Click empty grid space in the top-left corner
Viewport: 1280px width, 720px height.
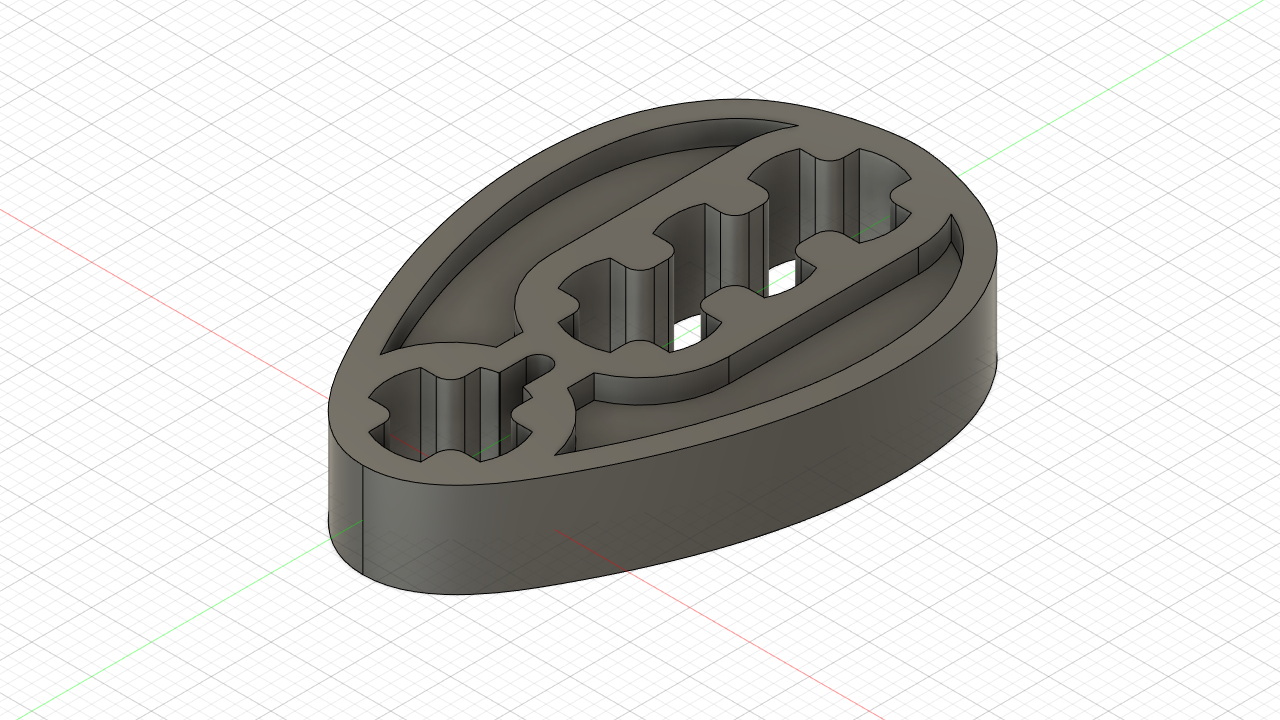[x=80, y=60]
